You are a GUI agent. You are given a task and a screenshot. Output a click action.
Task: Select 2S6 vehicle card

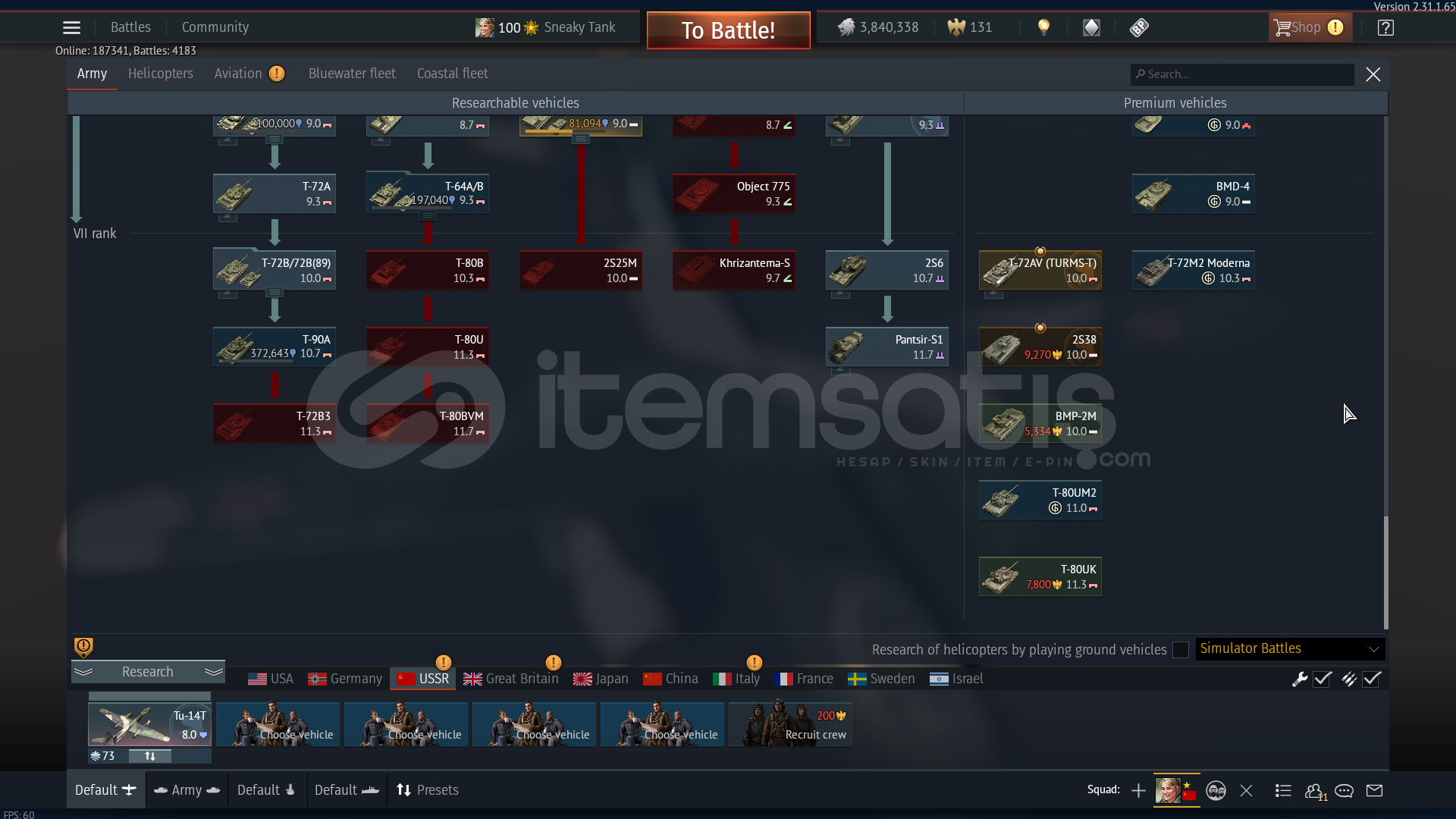tap(887, 270)
